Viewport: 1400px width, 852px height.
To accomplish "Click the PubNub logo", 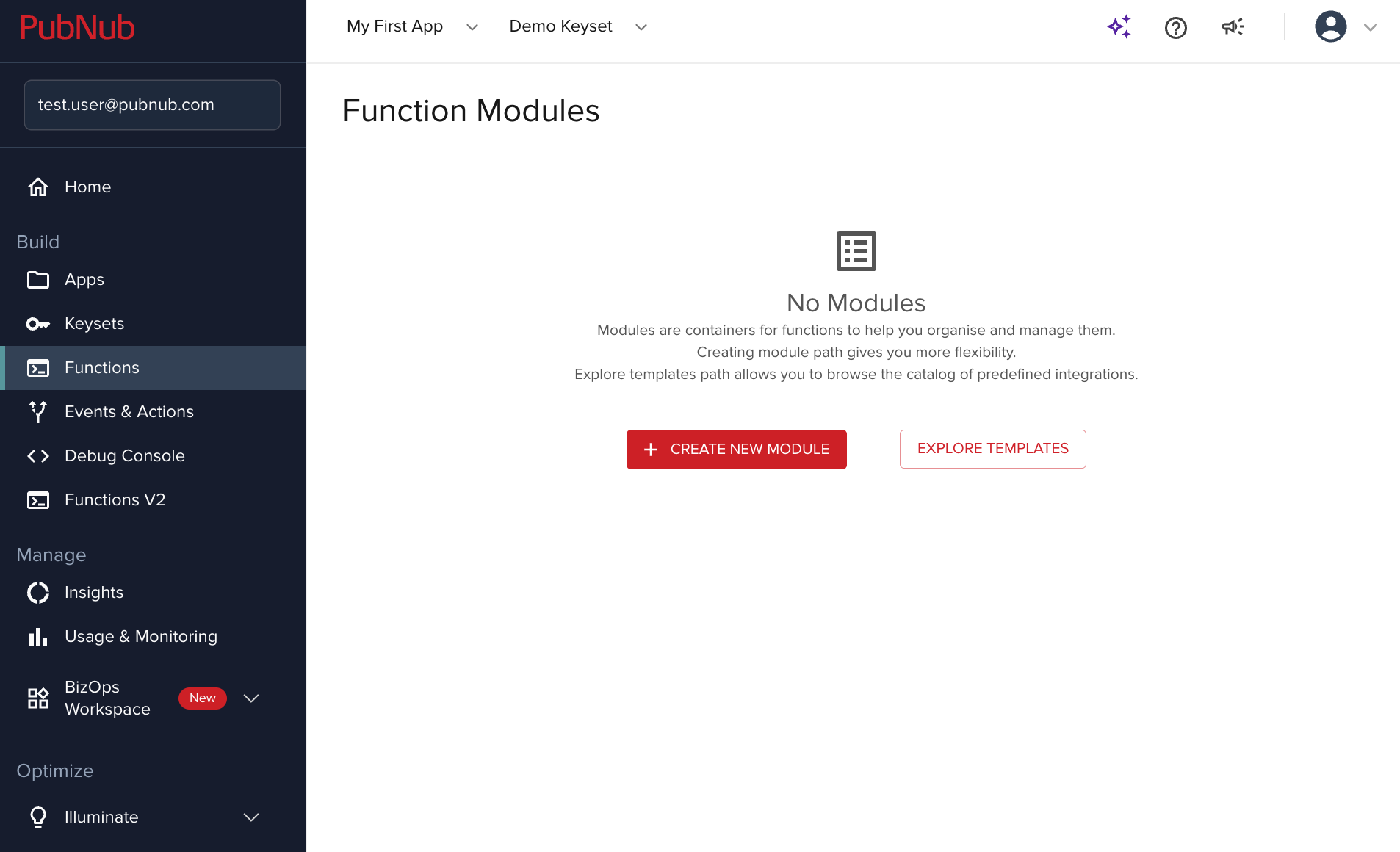I will 77,28.
